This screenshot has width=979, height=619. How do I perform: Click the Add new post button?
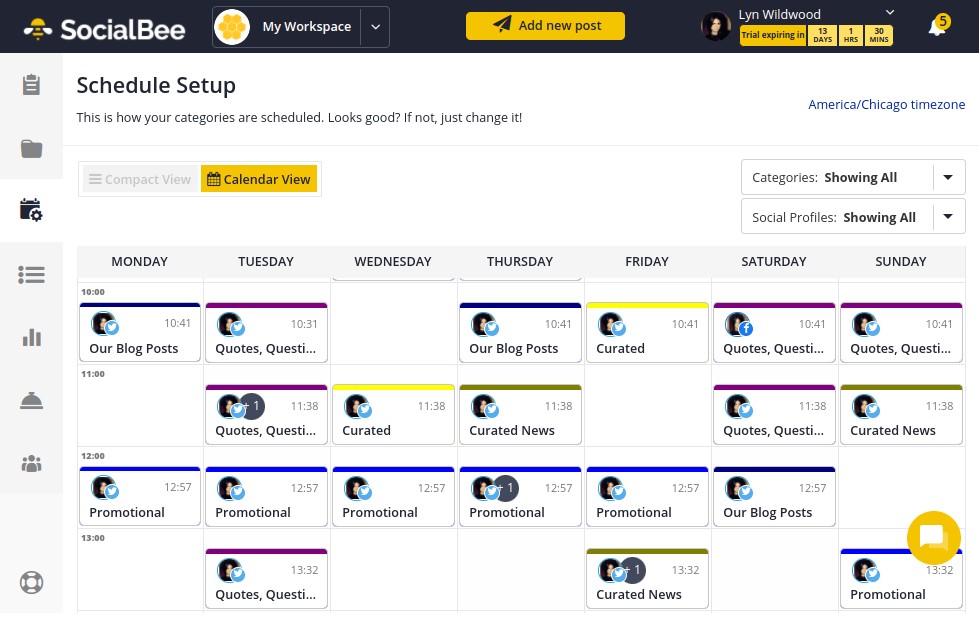[x=545, y=25]
